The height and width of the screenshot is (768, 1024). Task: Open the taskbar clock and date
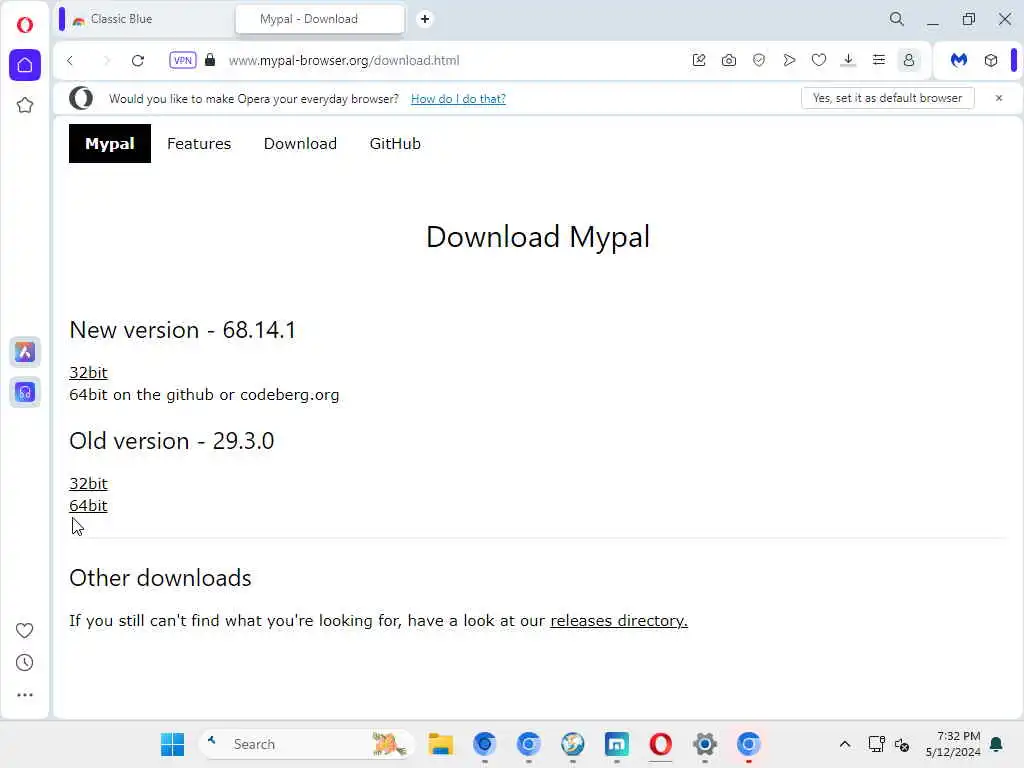[953, 744]
